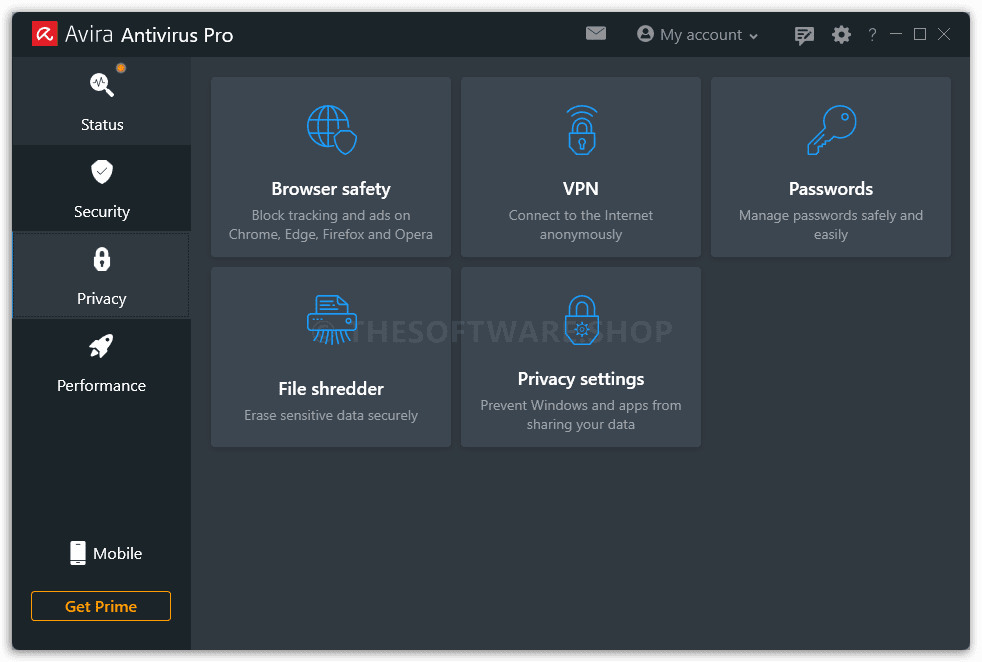Open the Privacy settings title
Viewport: 982px width, 662px height.
point(581,379)
